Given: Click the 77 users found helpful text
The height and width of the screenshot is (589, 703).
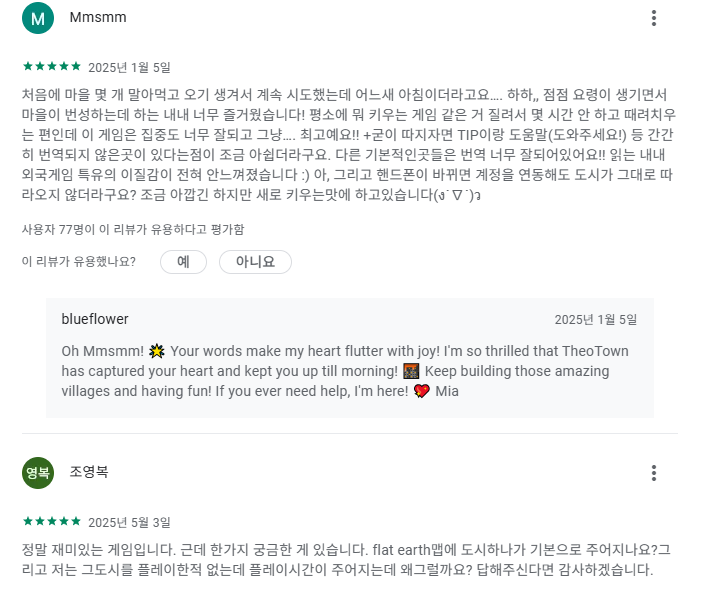Looking at the screenshot, I should pos(133,230).
